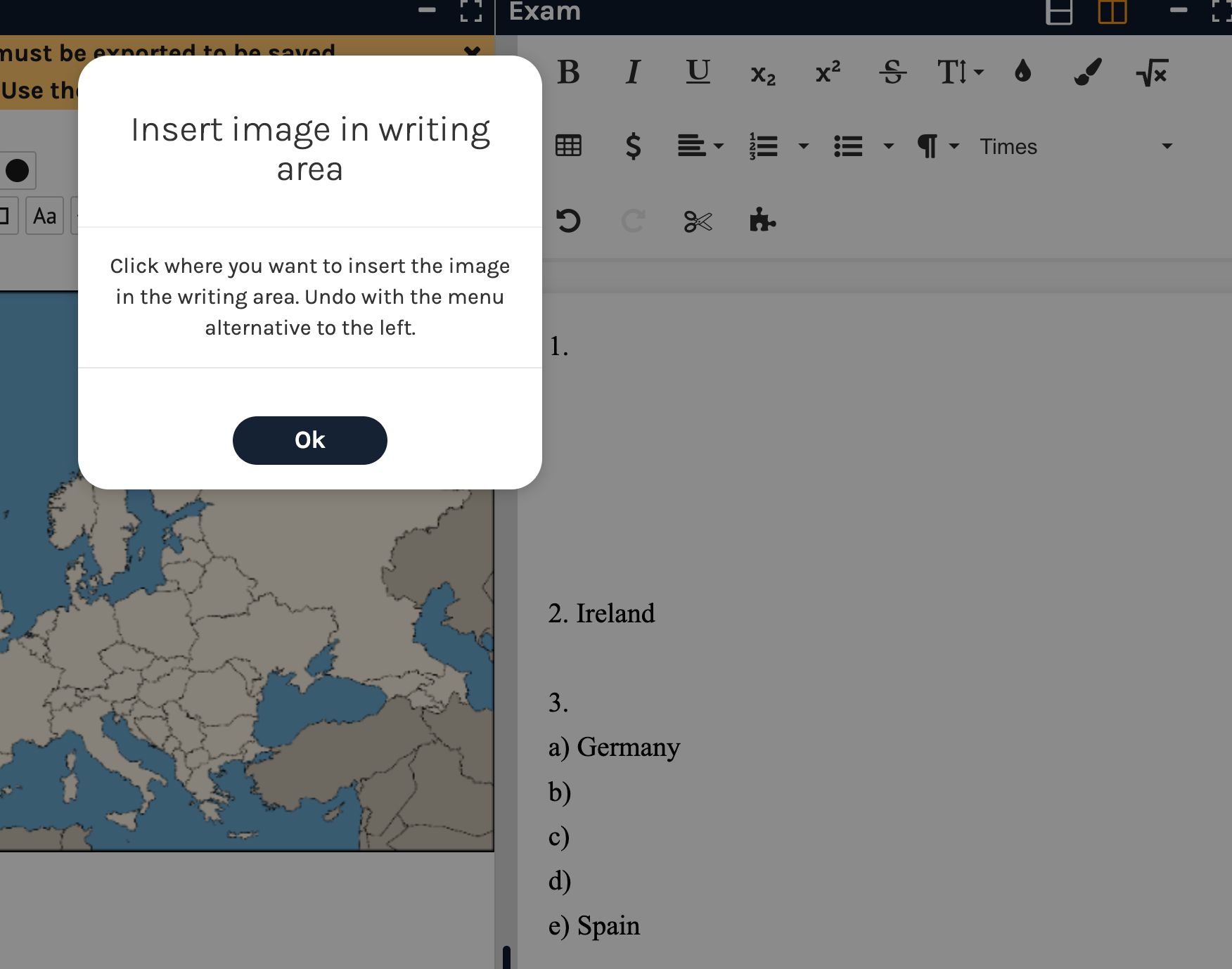Open the font size dropdown
Image resolution: width=1232 pixels, height=969 pixels.
(x=960, y=72)
